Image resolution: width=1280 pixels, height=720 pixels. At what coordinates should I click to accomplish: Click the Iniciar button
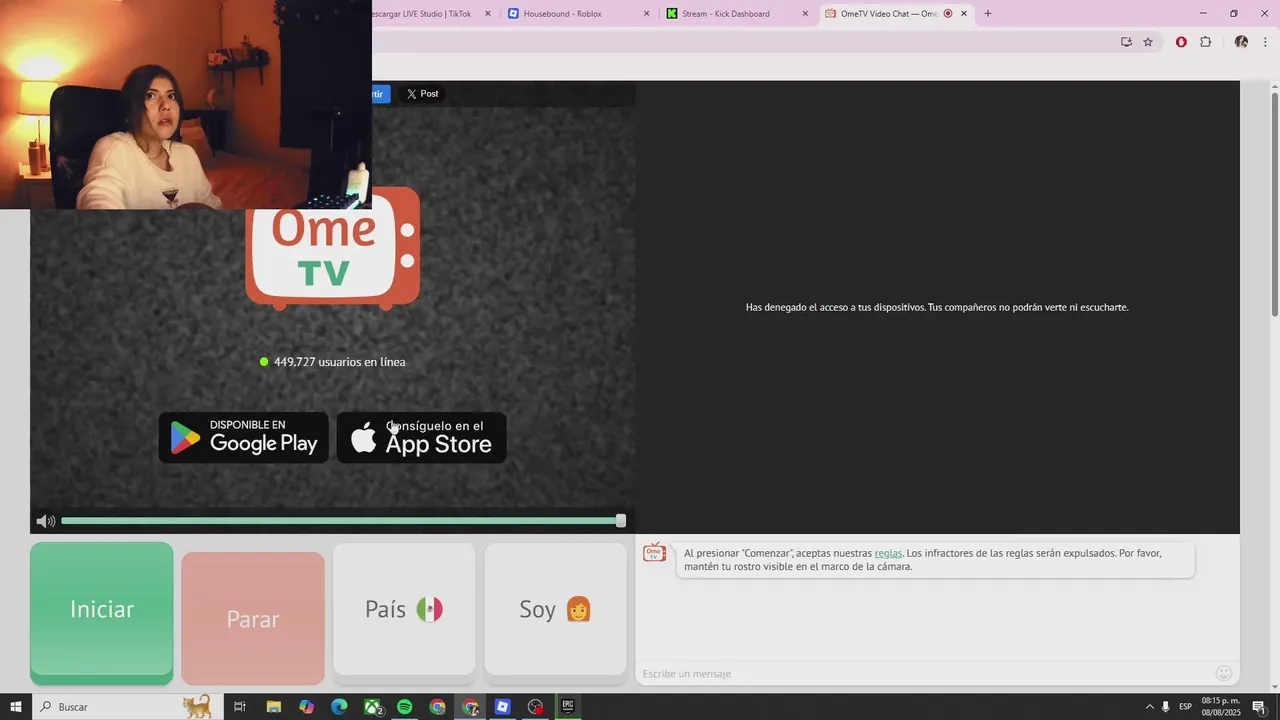(102, 613)
